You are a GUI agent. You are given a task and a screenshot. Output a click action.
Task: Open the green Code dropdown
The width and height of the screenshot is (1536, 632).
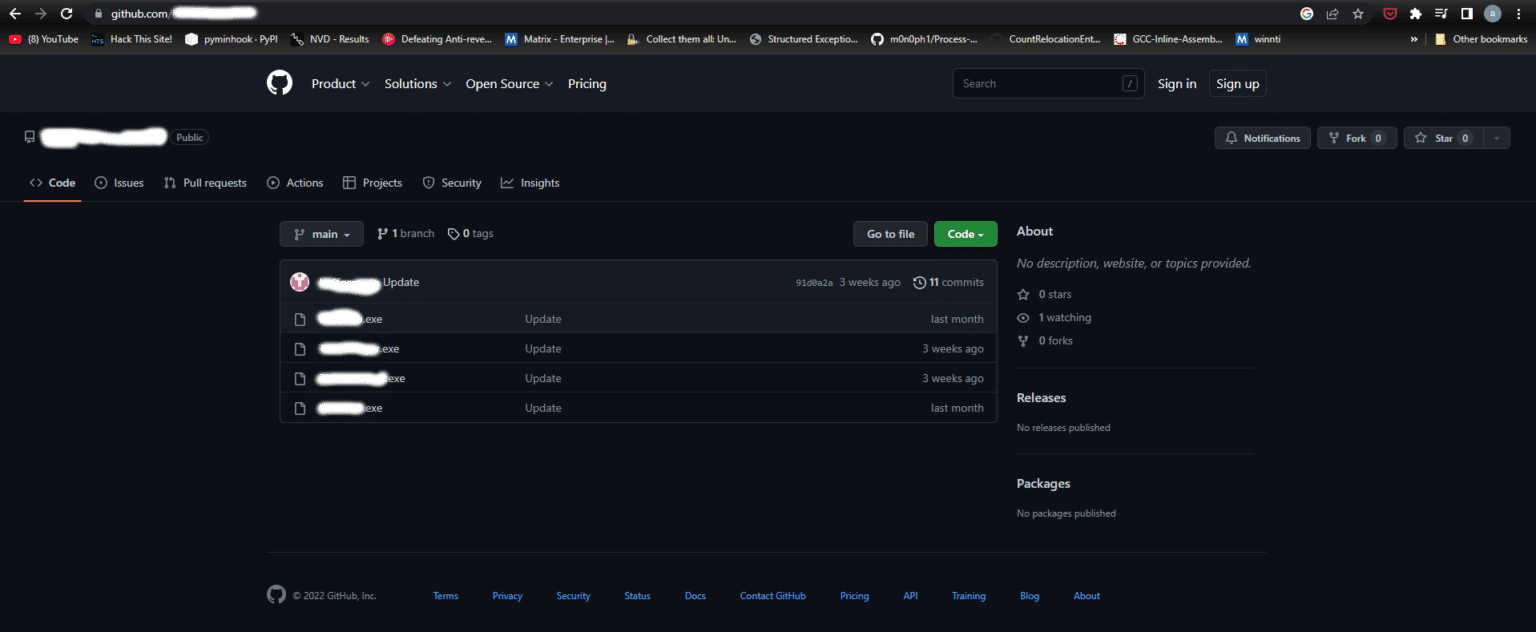coord(965,233)
